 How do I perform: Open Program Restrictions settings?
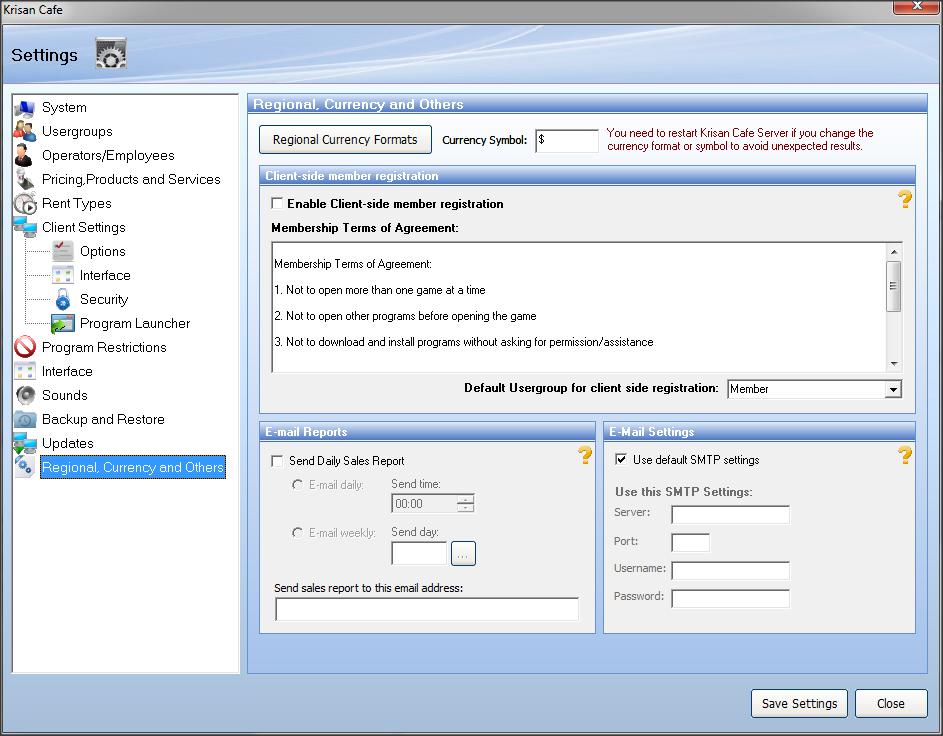point(104,348)
